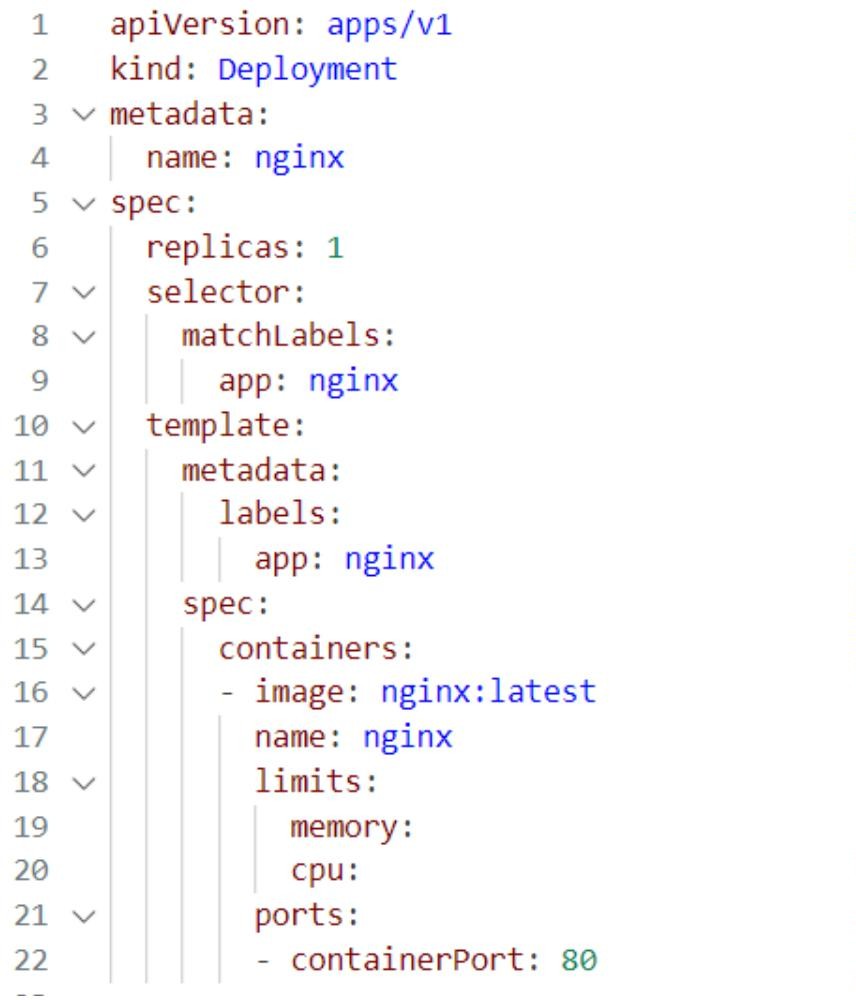Fold the labels block on line 12

coord(84,515)
